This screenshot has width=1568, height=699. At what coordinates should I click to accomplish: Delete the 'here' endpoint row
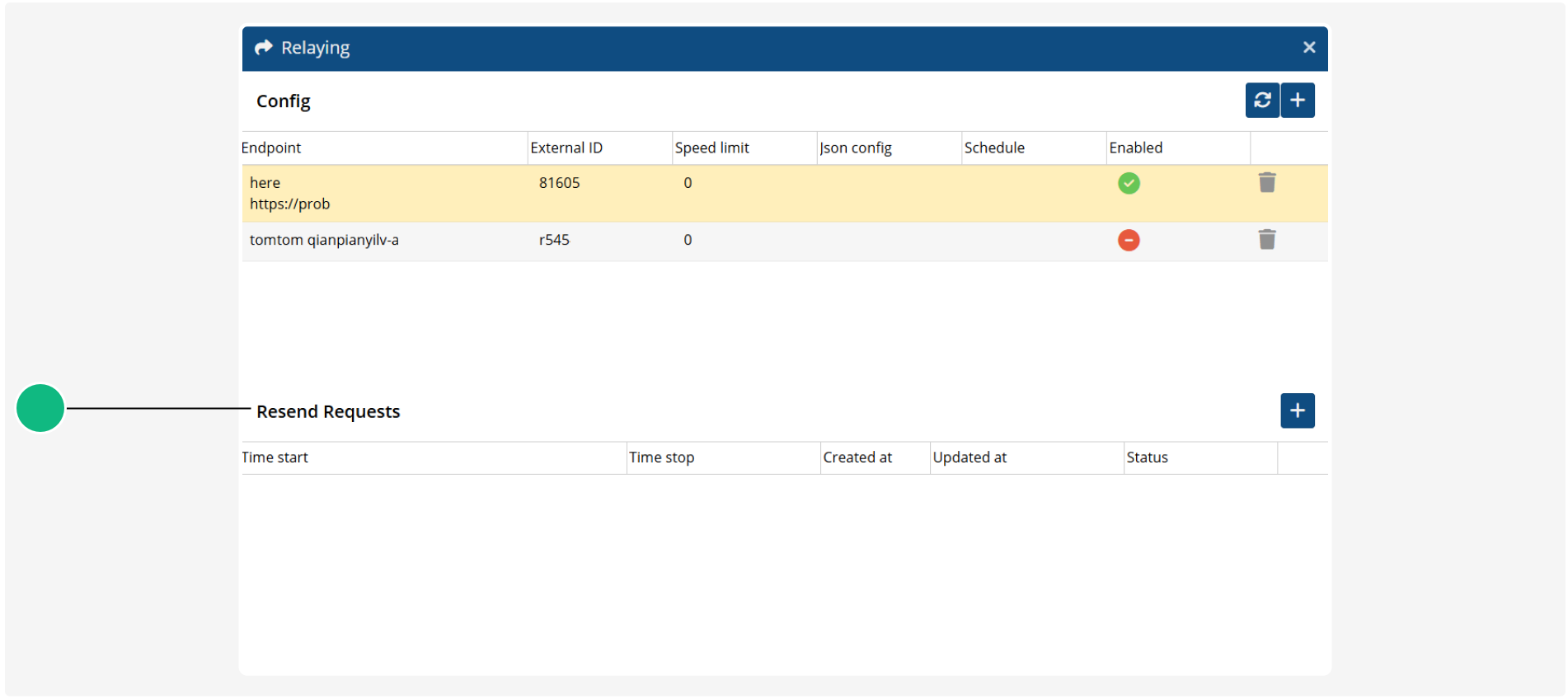[1267, 182]
